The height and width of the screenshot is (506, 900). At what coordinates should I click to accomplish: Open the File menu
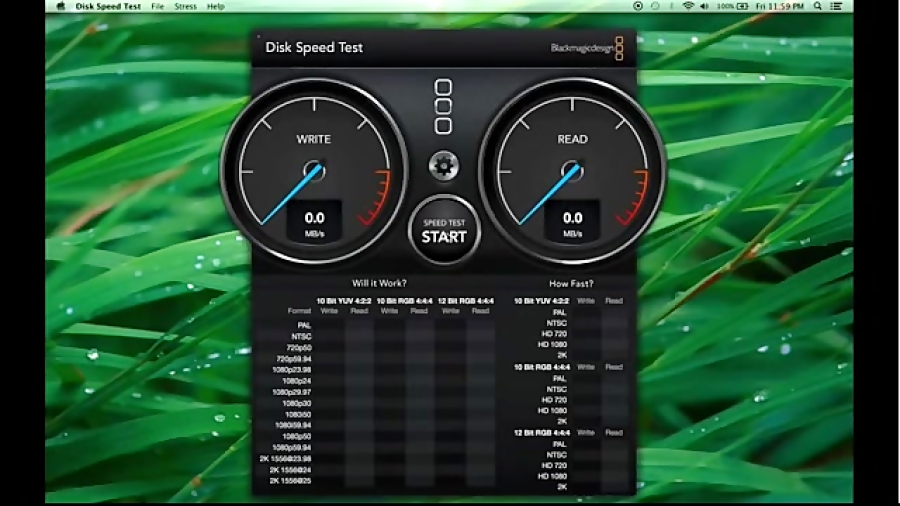(x=157, y=6)
